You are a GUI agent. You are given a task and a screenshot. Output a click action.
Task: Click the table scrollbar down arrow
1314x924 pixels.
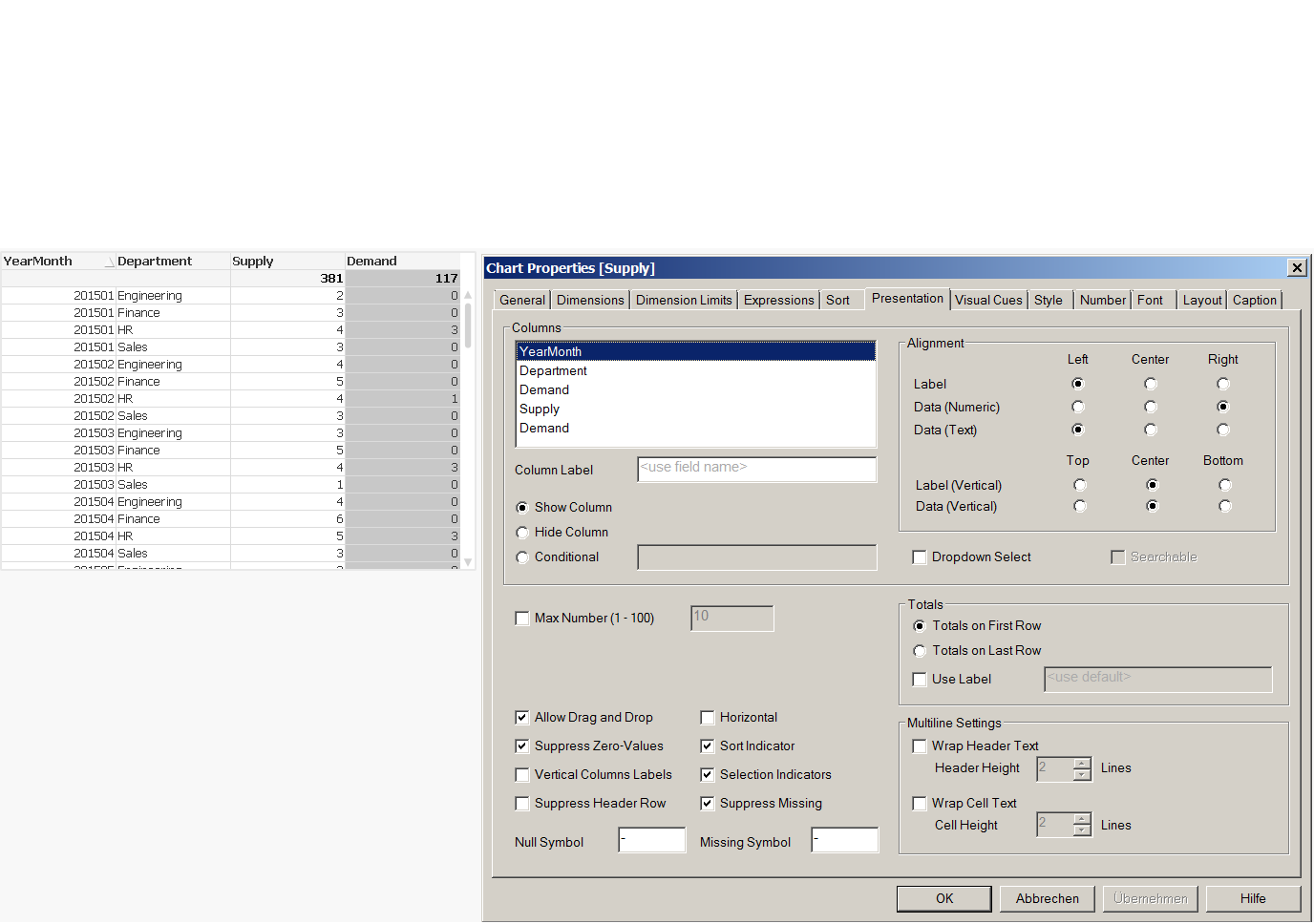(x=468, y=562)
